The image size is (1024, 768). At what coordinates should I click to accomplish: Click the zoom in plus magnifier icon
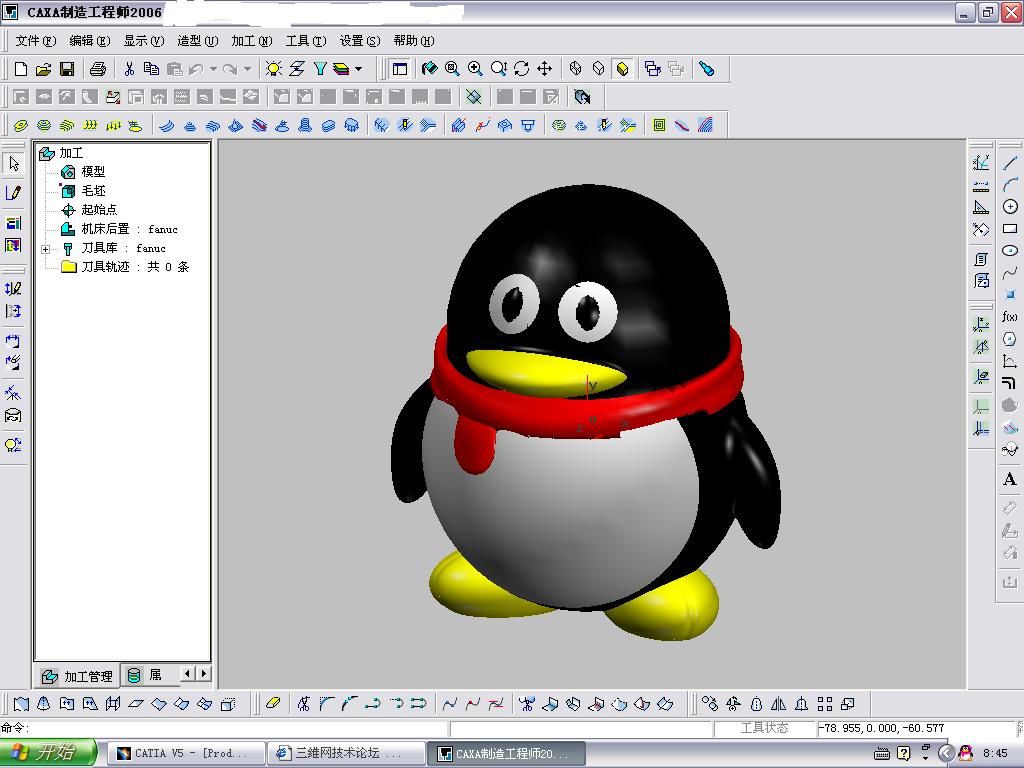475,69
